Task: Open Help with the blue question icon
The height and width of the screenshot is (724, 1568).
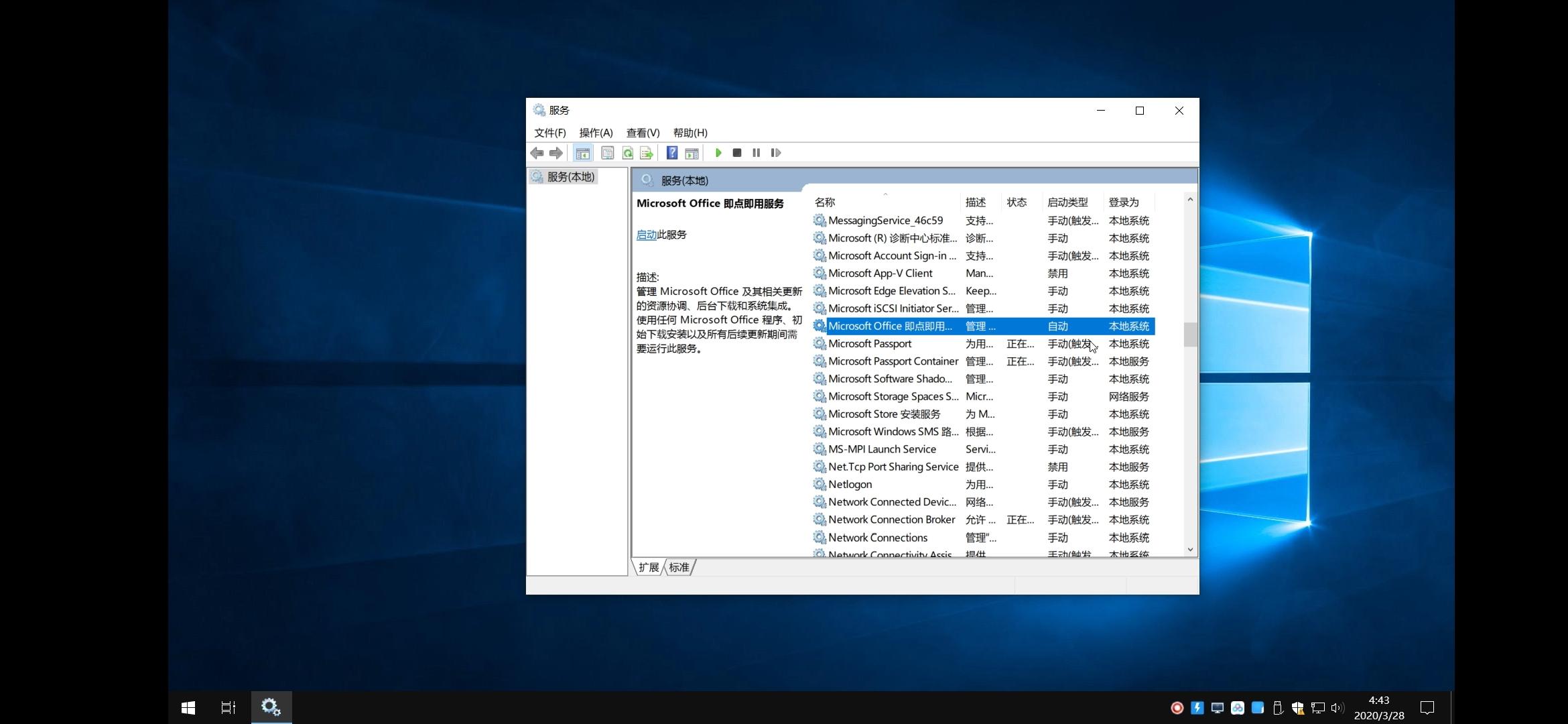Action: pos(672,154)
